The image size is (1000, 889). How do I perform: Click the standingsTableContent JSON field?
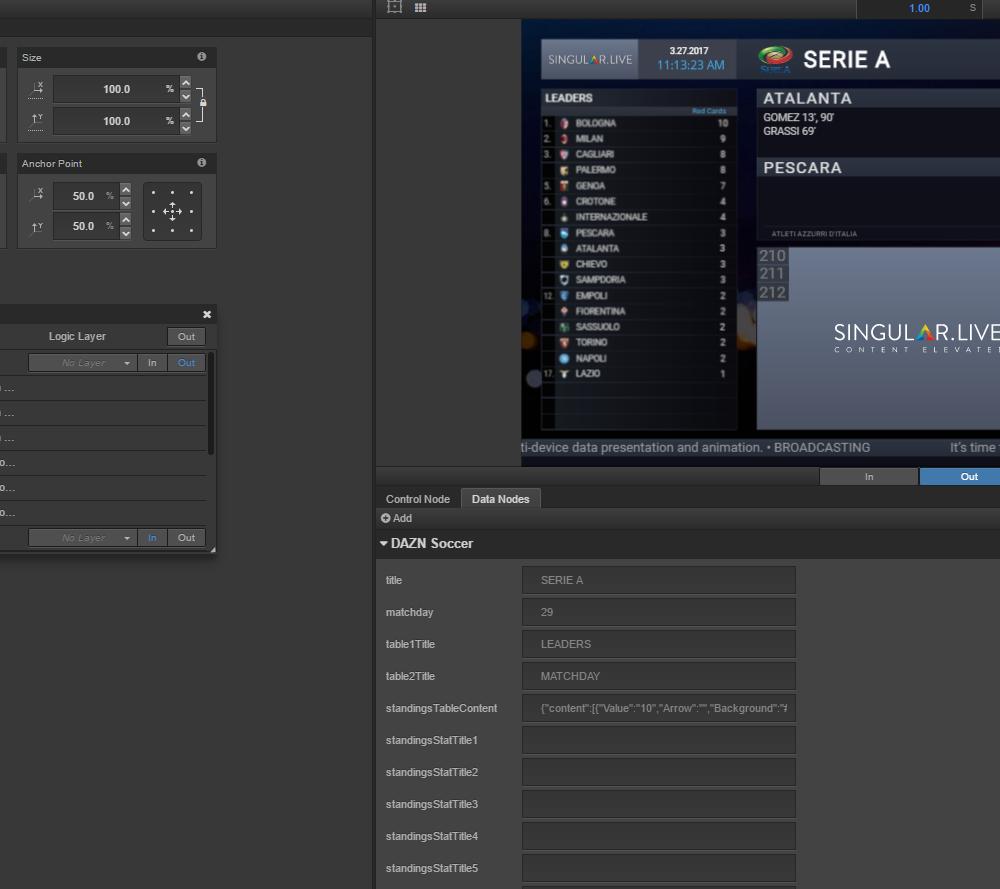(x=659, y=709)
